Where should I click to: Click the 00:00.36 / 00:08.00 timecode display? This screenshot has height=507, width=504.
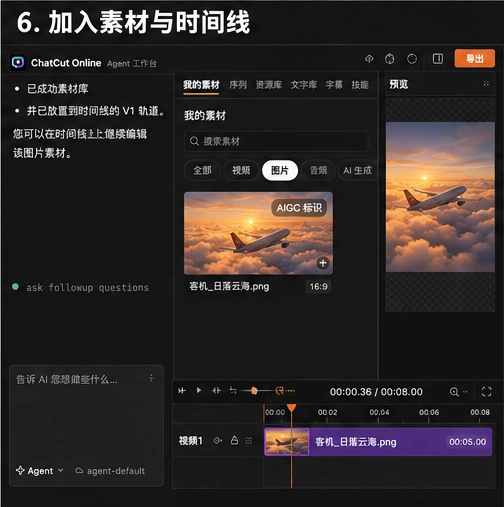point(376,392)
